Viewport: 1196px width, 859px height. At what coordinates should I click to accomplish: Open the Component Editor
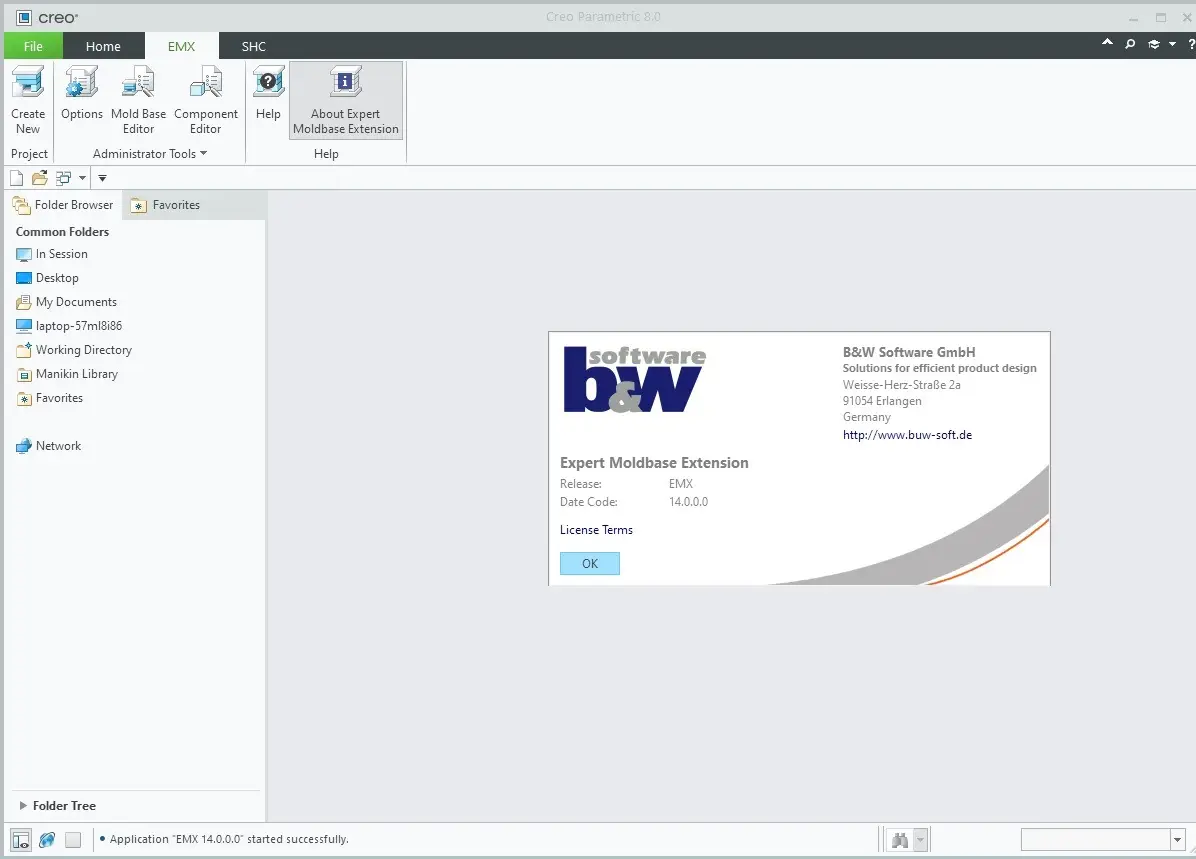(x=206, y=100)
